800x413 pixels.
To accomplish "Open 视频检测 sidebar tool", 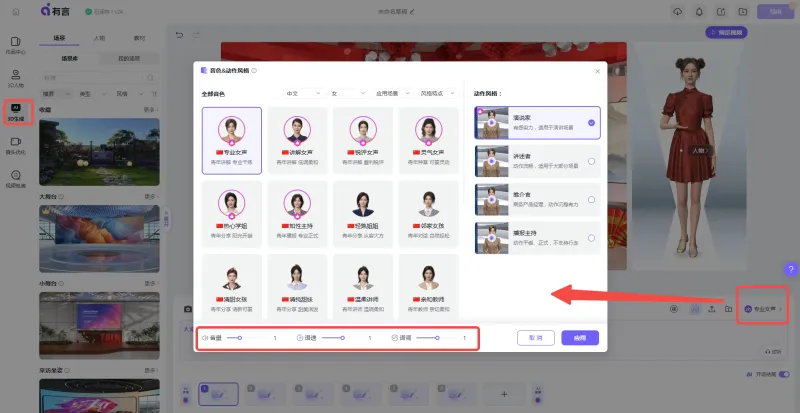I will pyautogui.click(x=16, y=179).
